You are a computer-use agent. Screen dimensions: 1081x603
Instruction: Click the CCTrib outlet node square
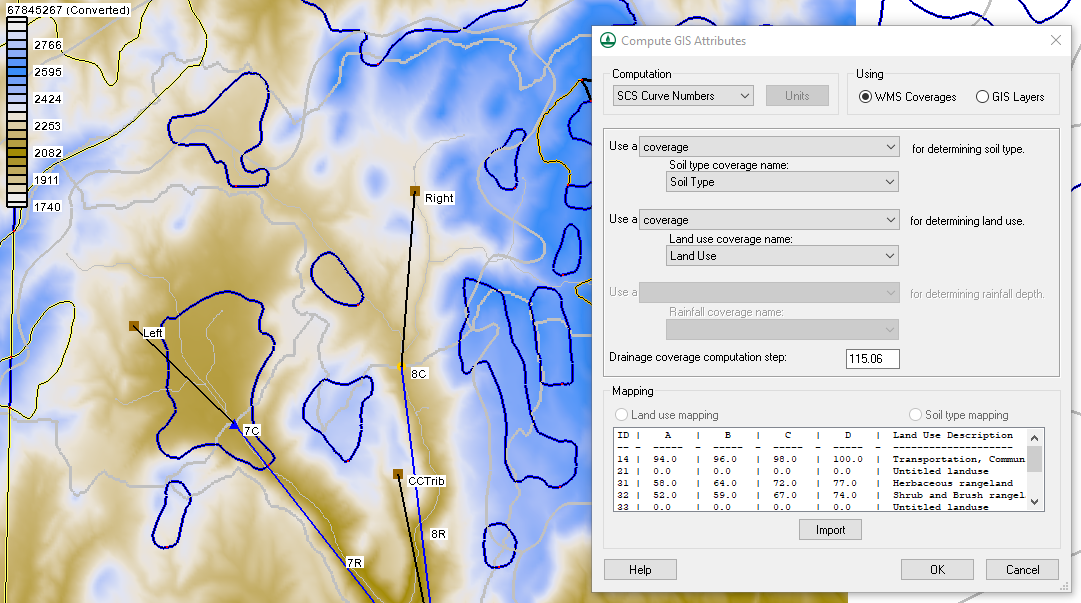point(398,474)
